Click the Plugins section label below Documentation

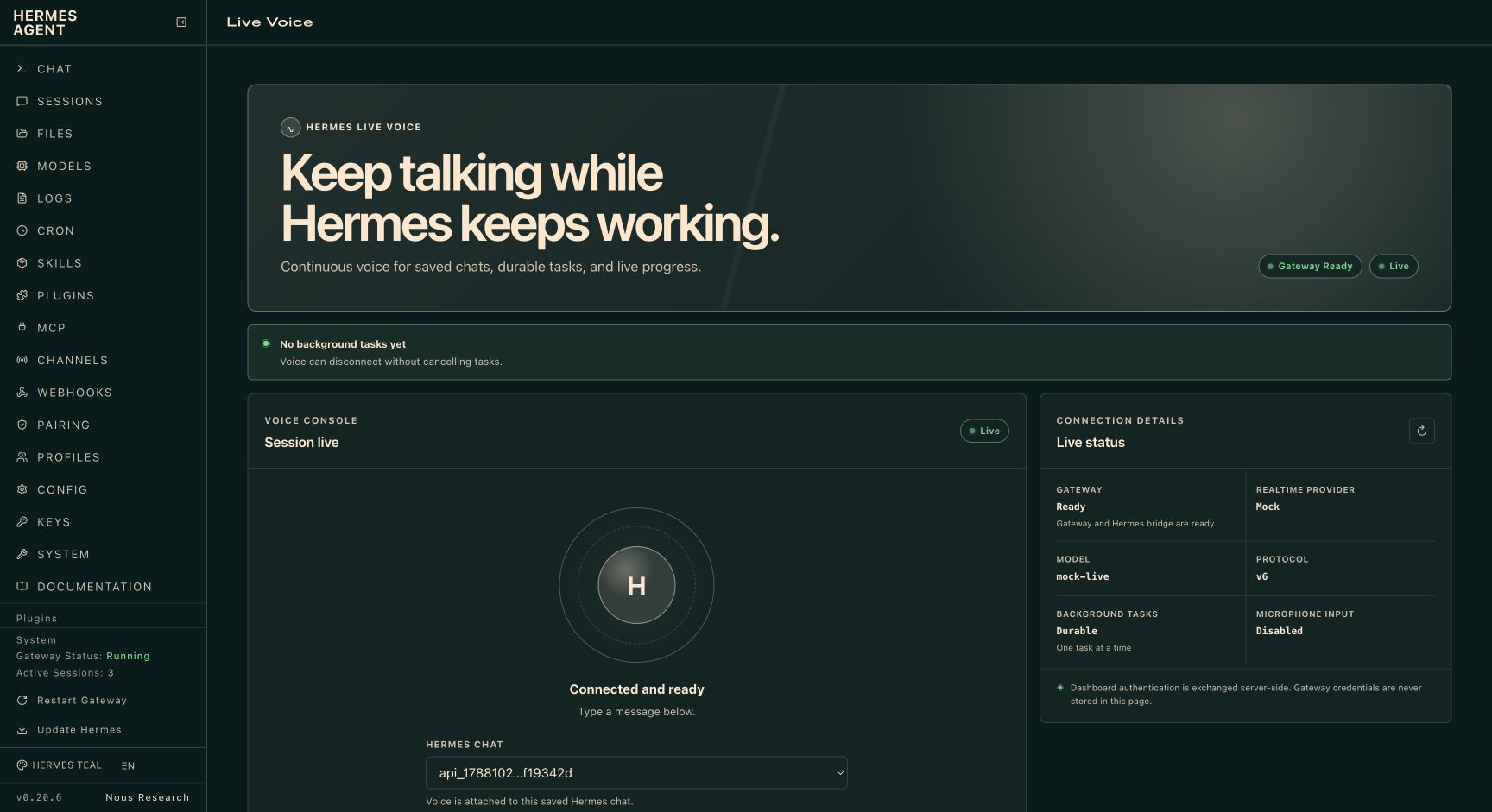(x=36, y=619)
